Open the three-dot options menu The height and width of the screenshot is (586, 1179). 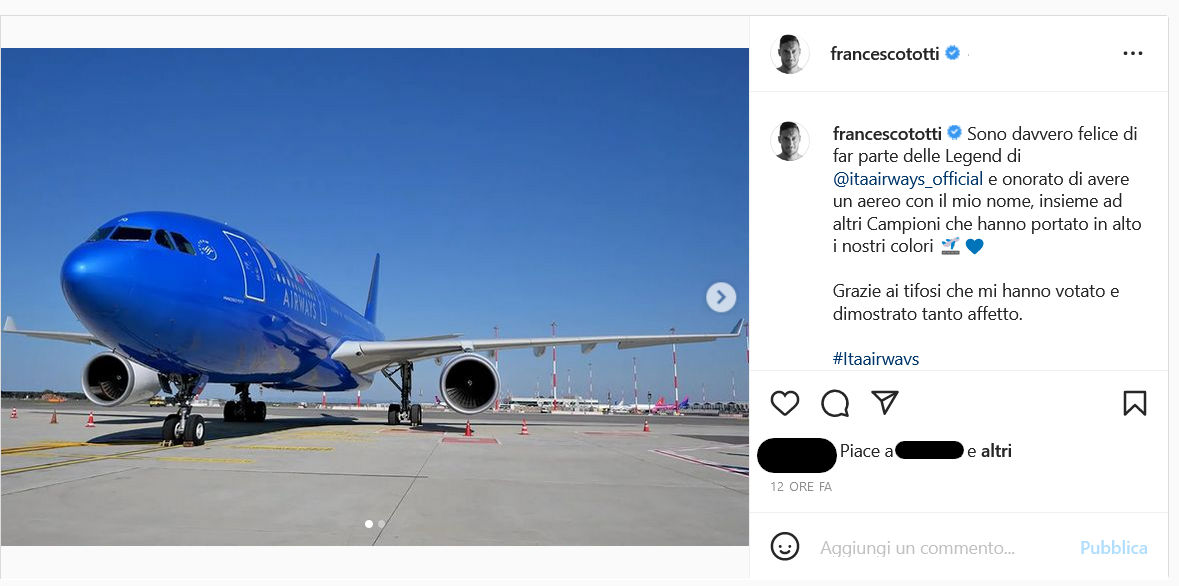tap(1132, 54)
